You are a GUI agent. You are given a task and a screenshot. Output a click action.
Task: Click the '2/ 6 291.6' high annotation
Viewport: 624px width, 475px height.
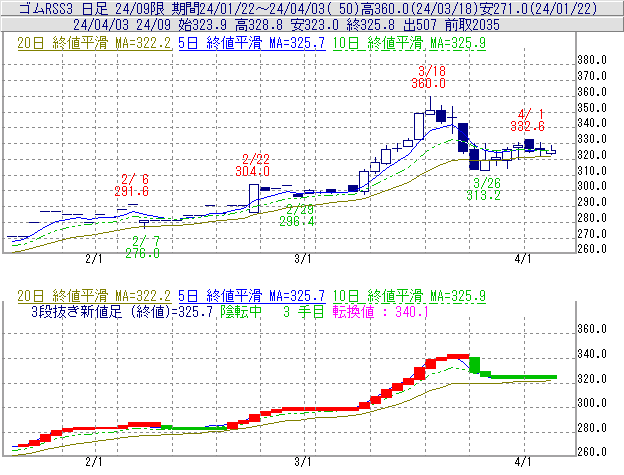132,185
